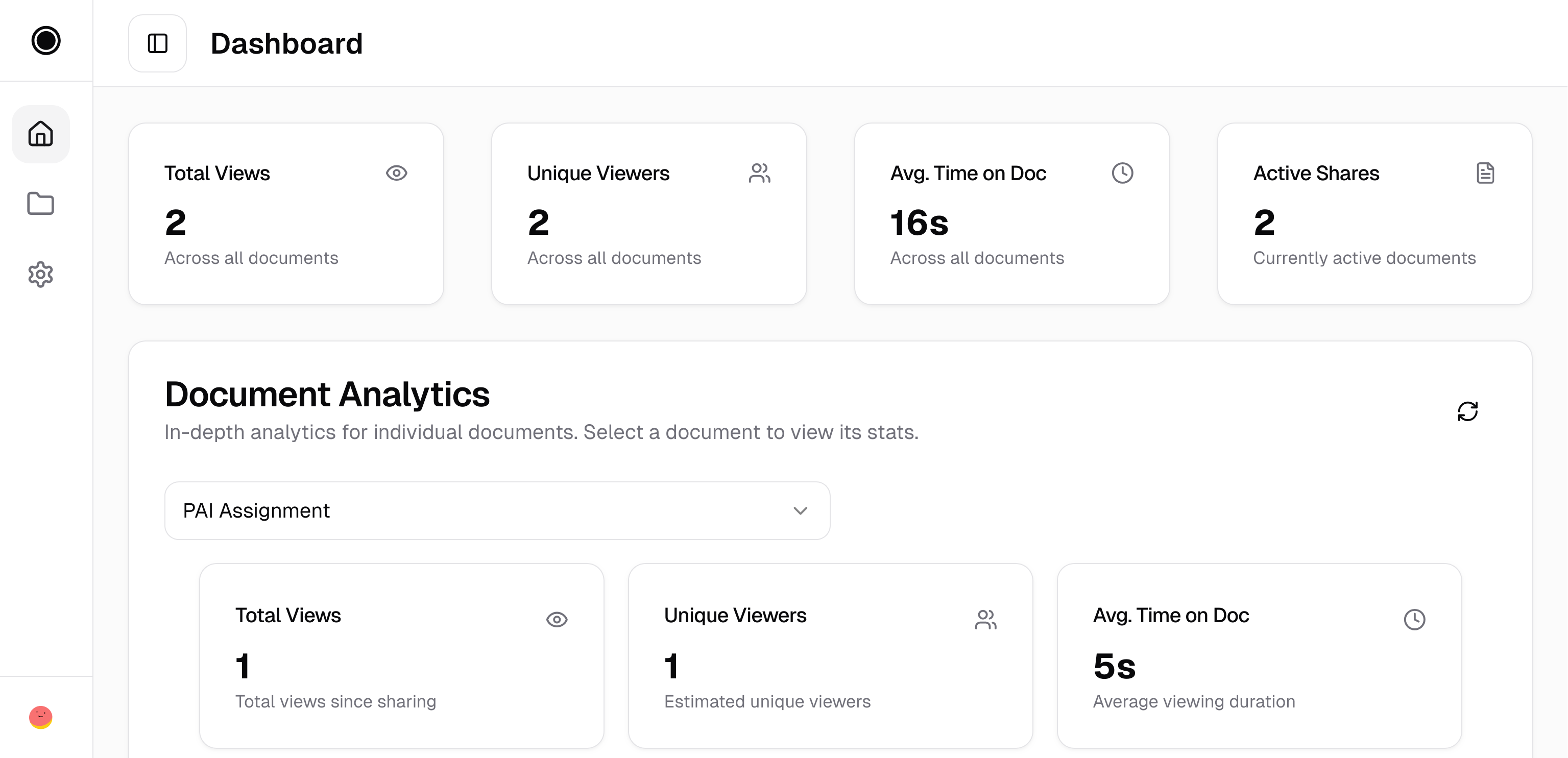1568x758 pixels.
Task: Click the eye icon in PAI Assignment Total Views card
Action: coord(557,619)
